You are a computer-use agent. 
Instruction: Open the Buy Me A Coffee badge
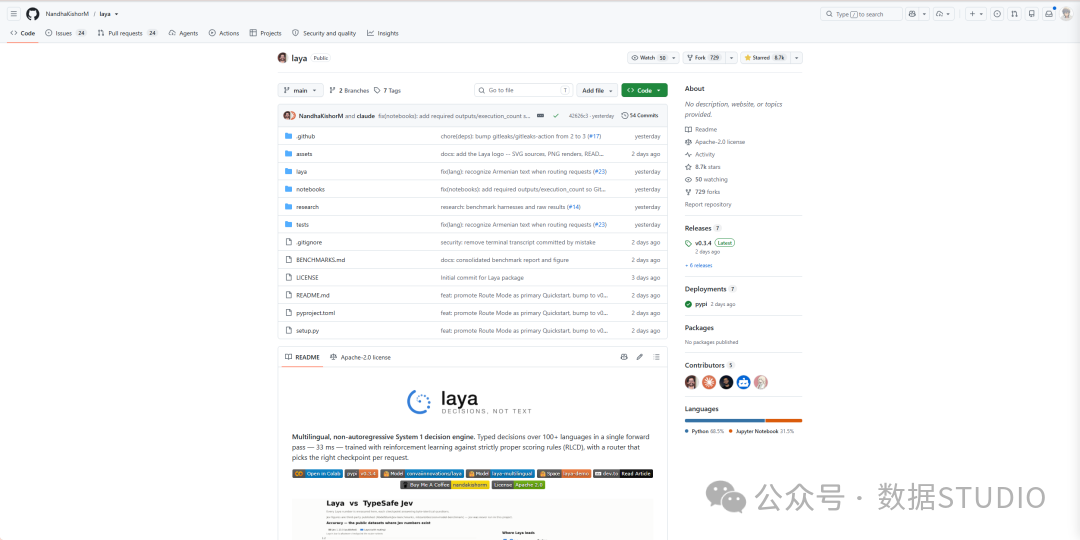[445, 485]
